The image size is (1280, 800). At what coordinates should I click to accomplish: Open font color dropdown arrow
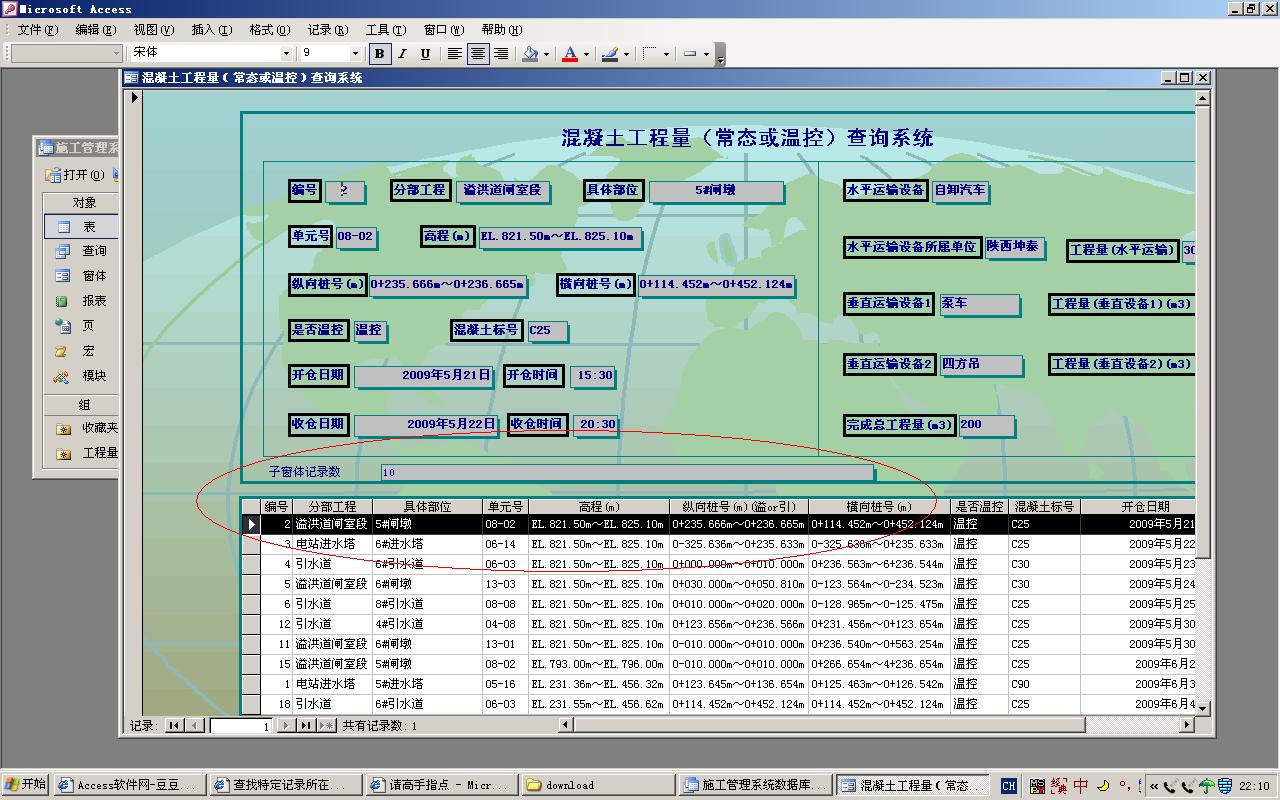[x=586, y=54]
